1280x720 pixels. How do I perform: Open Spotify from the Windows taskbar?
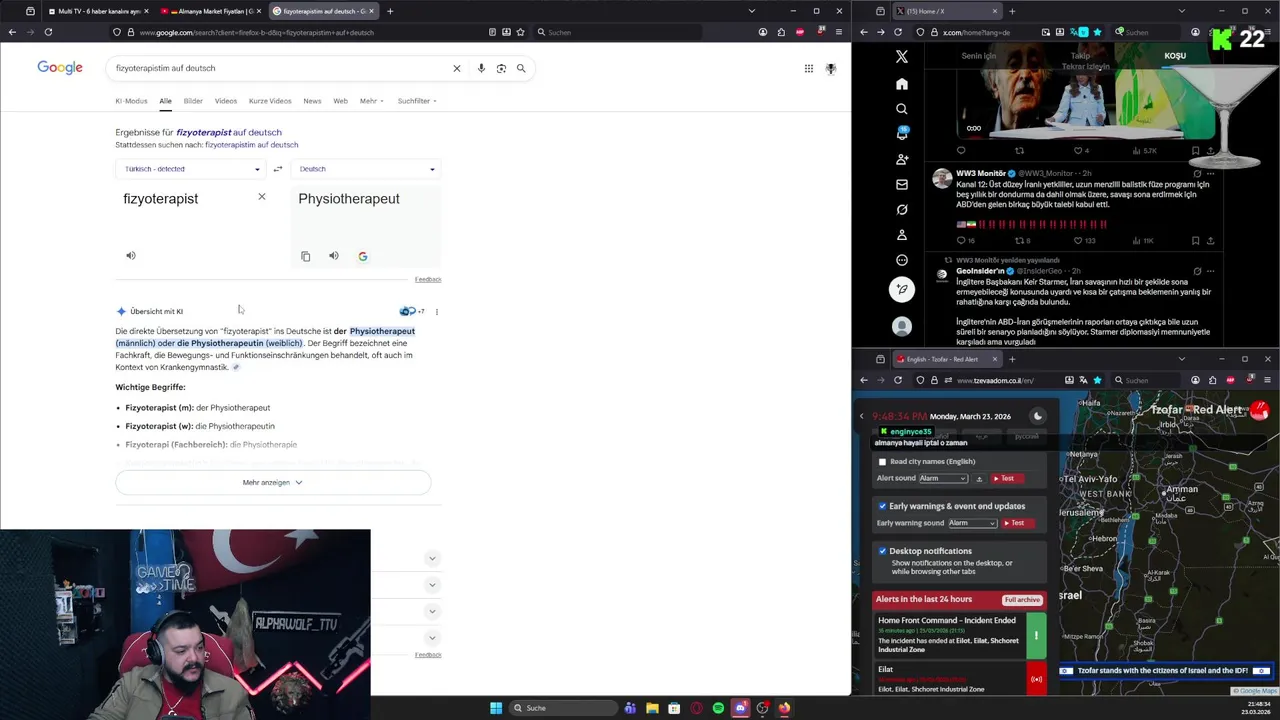pyautogui.click(x=718, y=708)
